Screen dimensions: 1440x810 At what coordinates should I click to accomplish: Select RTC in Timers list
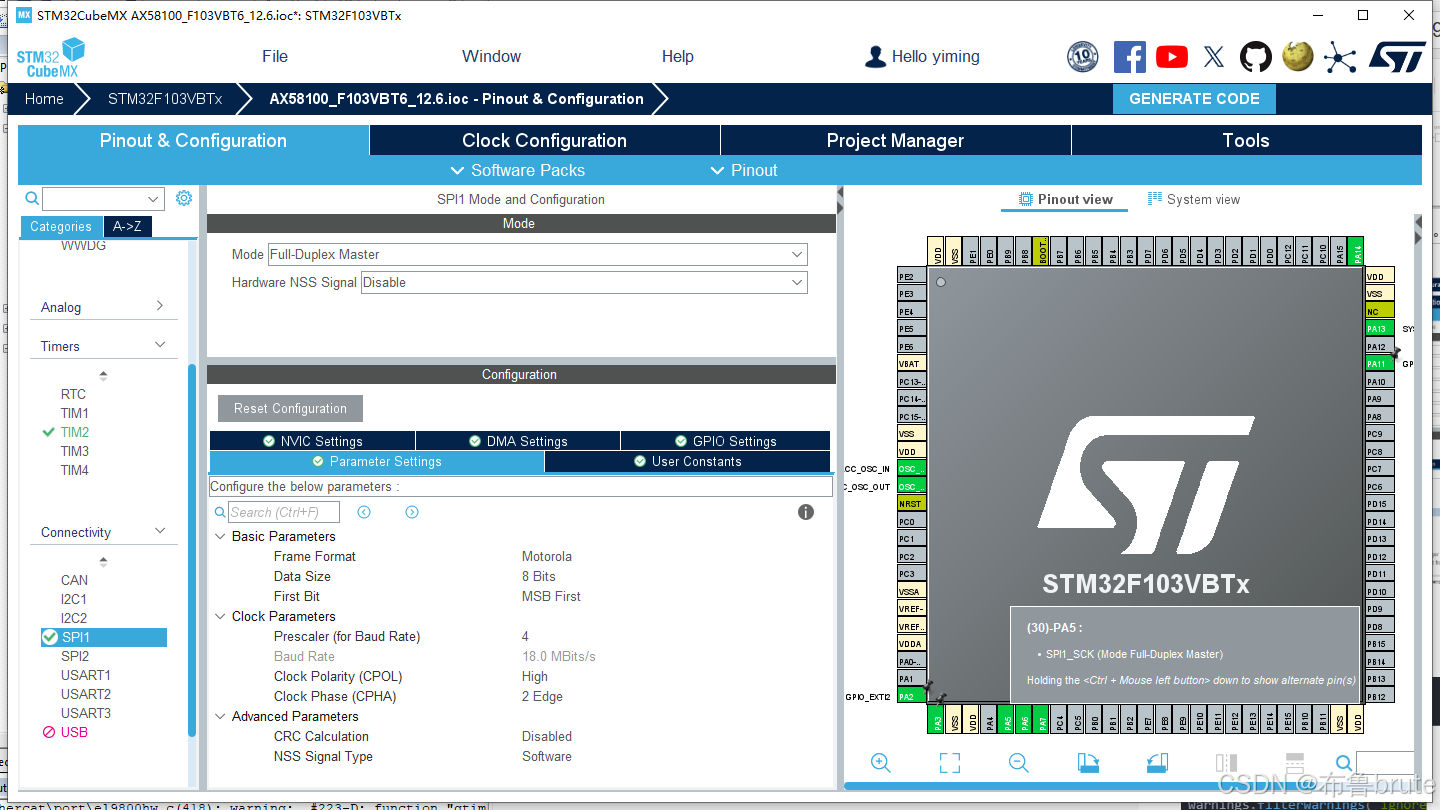73,394
